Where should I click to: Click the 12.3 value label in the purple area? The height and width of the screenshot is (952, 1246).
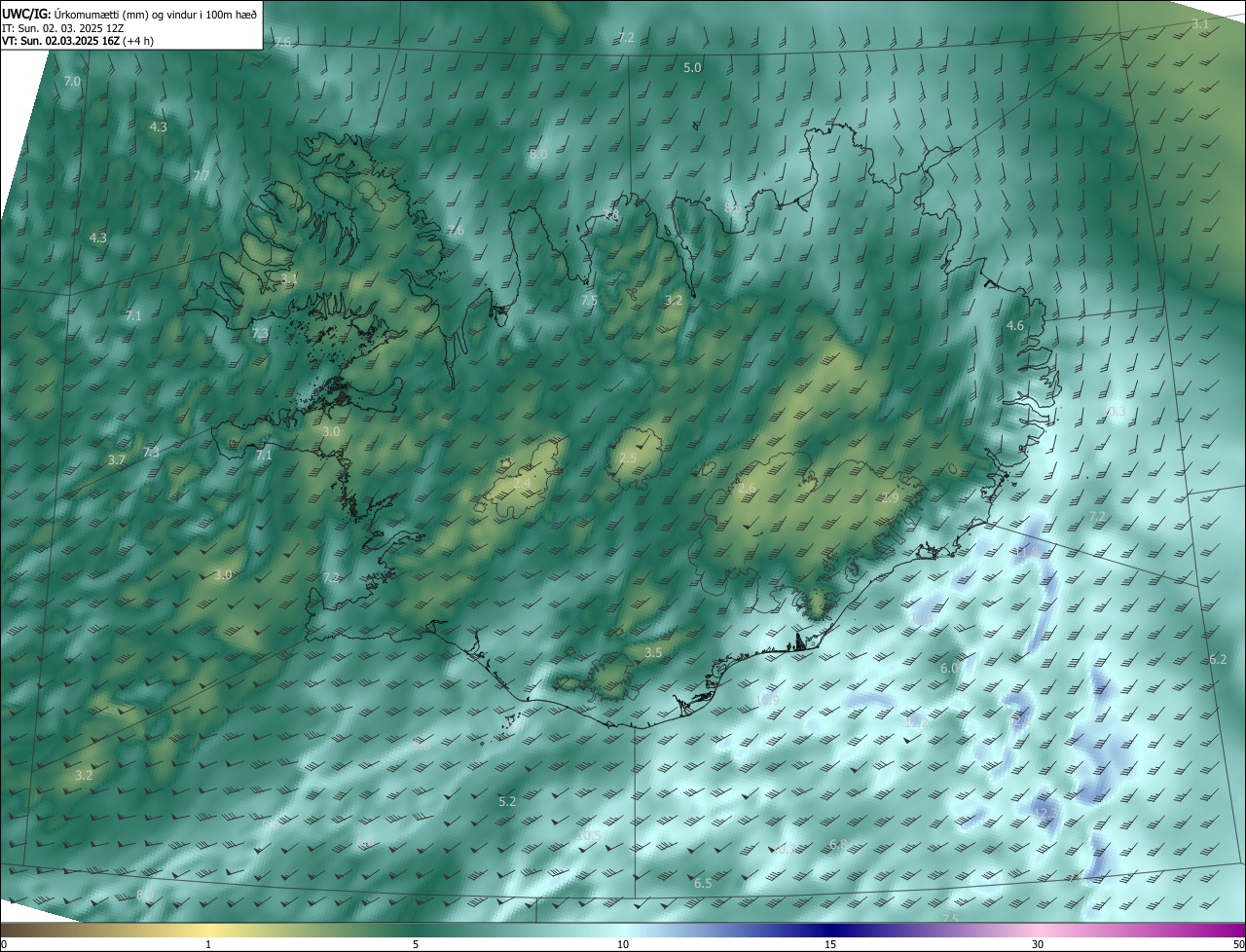pyautogui.click(x=1045, y=813)
